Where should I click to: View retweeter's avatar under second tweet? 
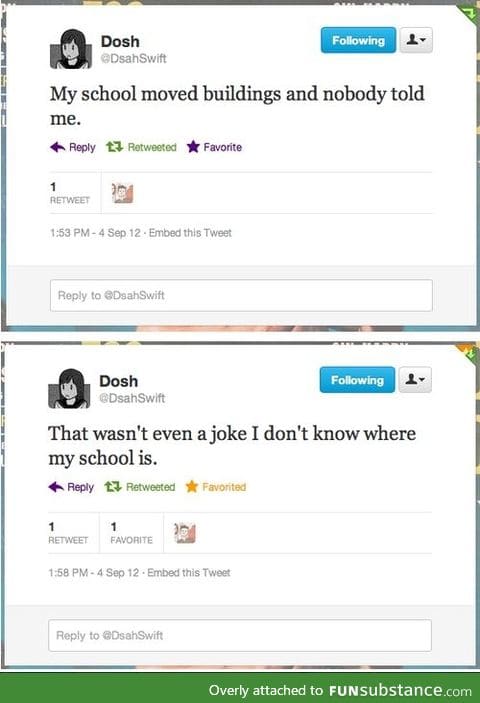185,533
